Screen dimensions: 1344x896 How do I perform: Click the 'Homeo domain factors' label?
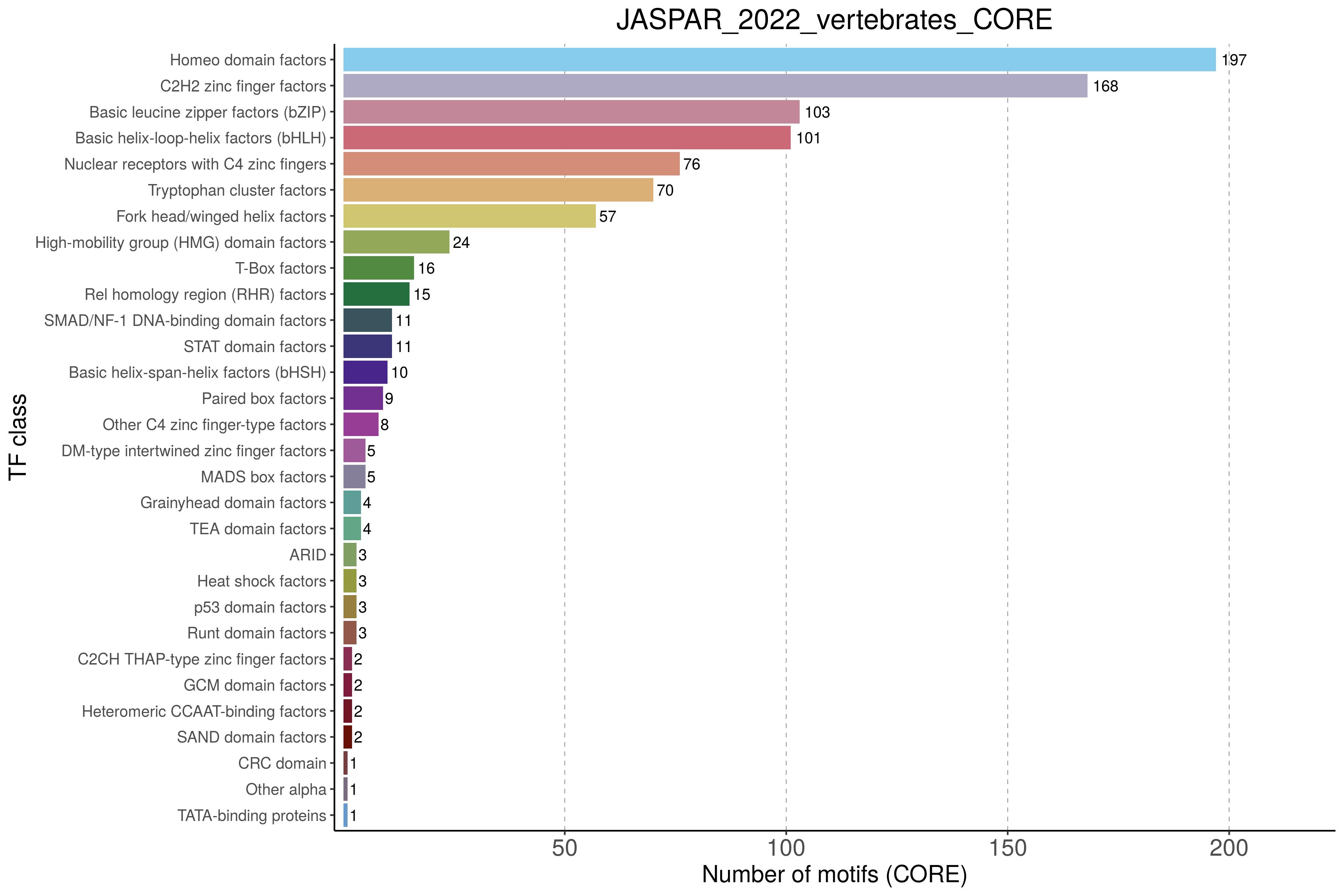[248, 60]
